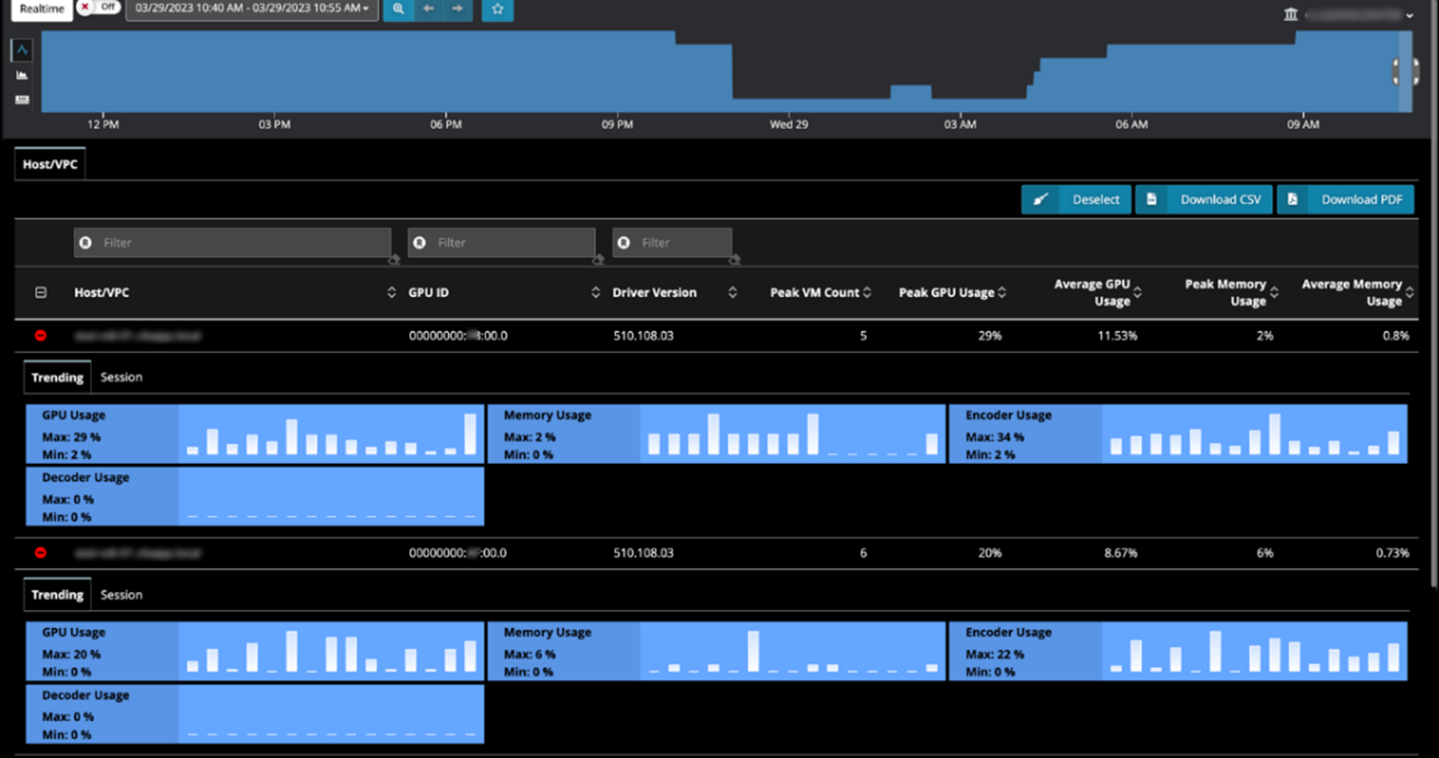1439x758 pixels.
Task: Collapse second host row with red minus icon
Action: [x=41, y=553]
